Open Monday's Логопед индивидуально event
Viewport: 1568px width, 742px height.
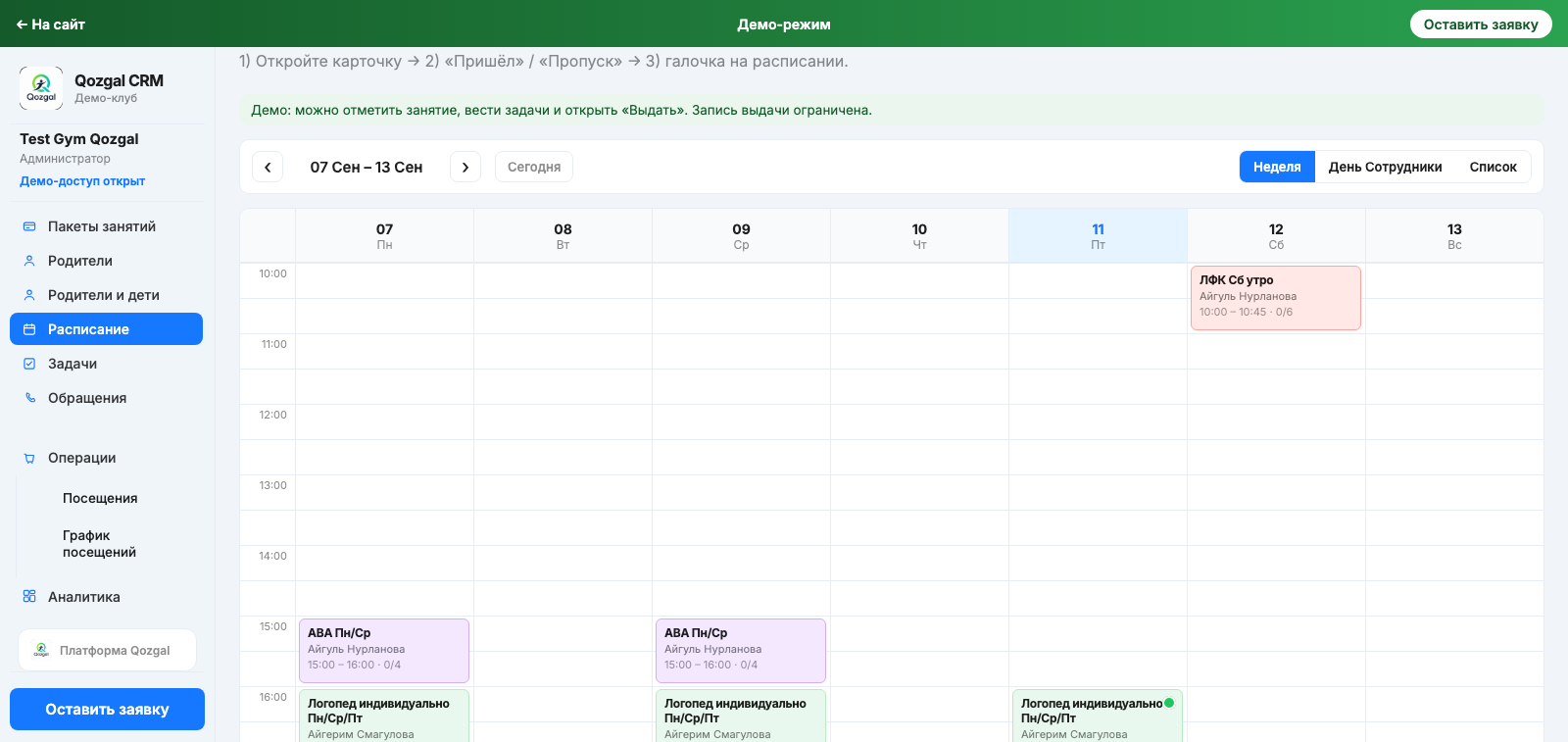(383, 717)
